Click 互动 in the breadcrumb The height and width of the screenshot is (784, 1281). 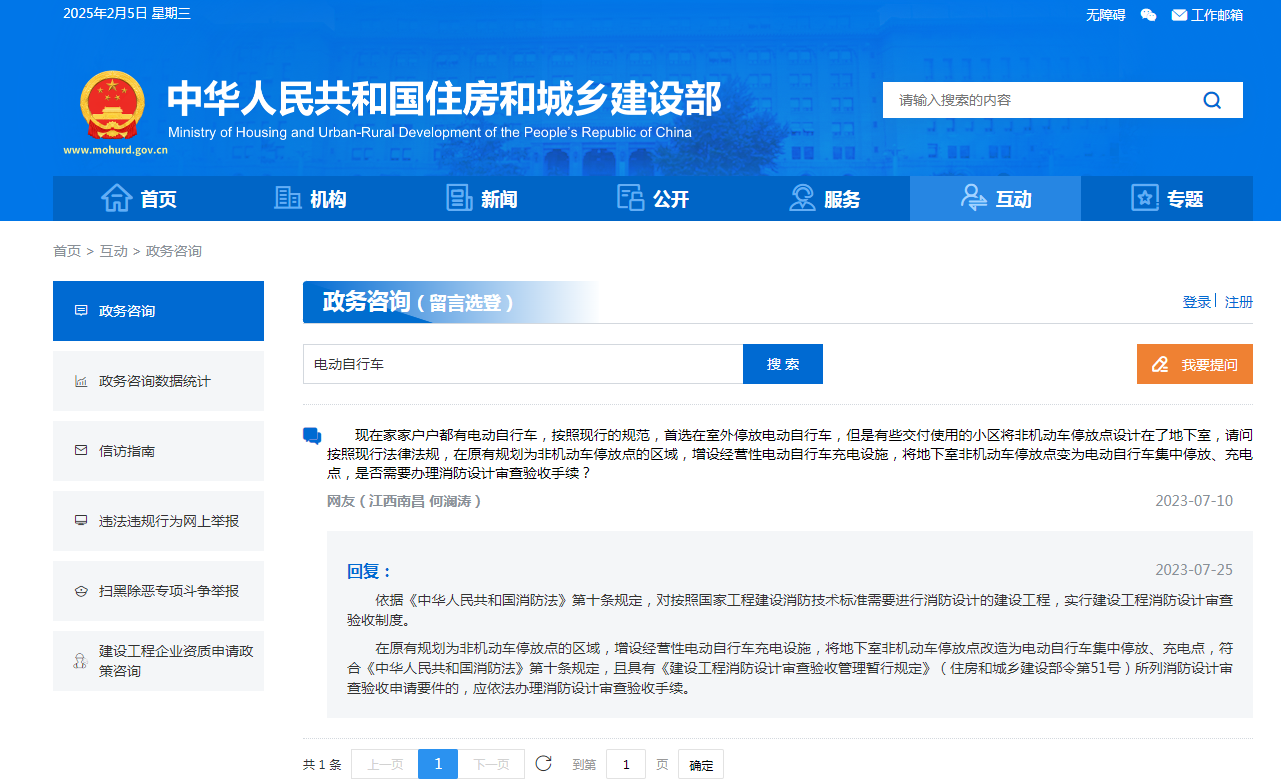(x=113, y=251)
